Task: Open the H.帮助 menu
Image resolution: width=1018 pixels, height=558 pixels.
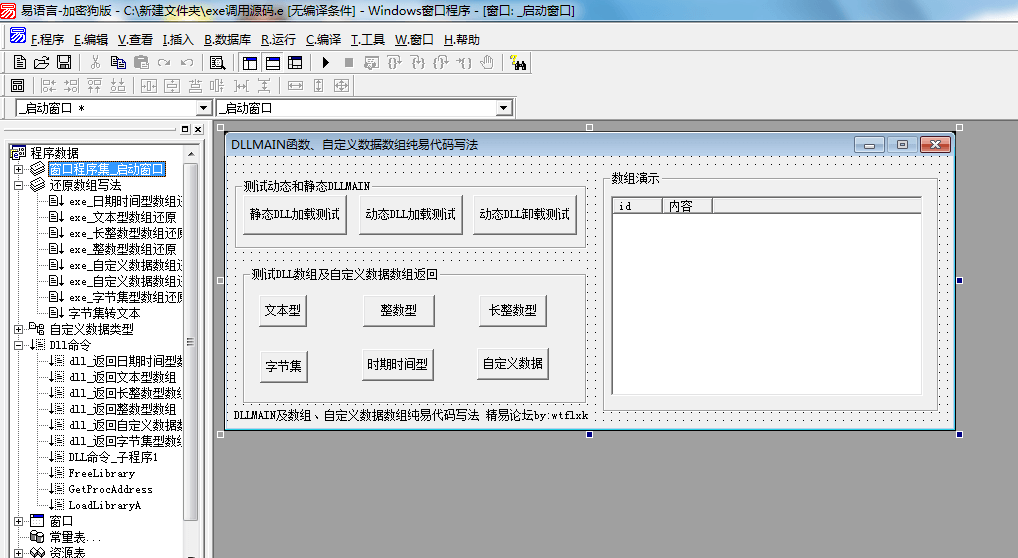Action: point(462,40)
